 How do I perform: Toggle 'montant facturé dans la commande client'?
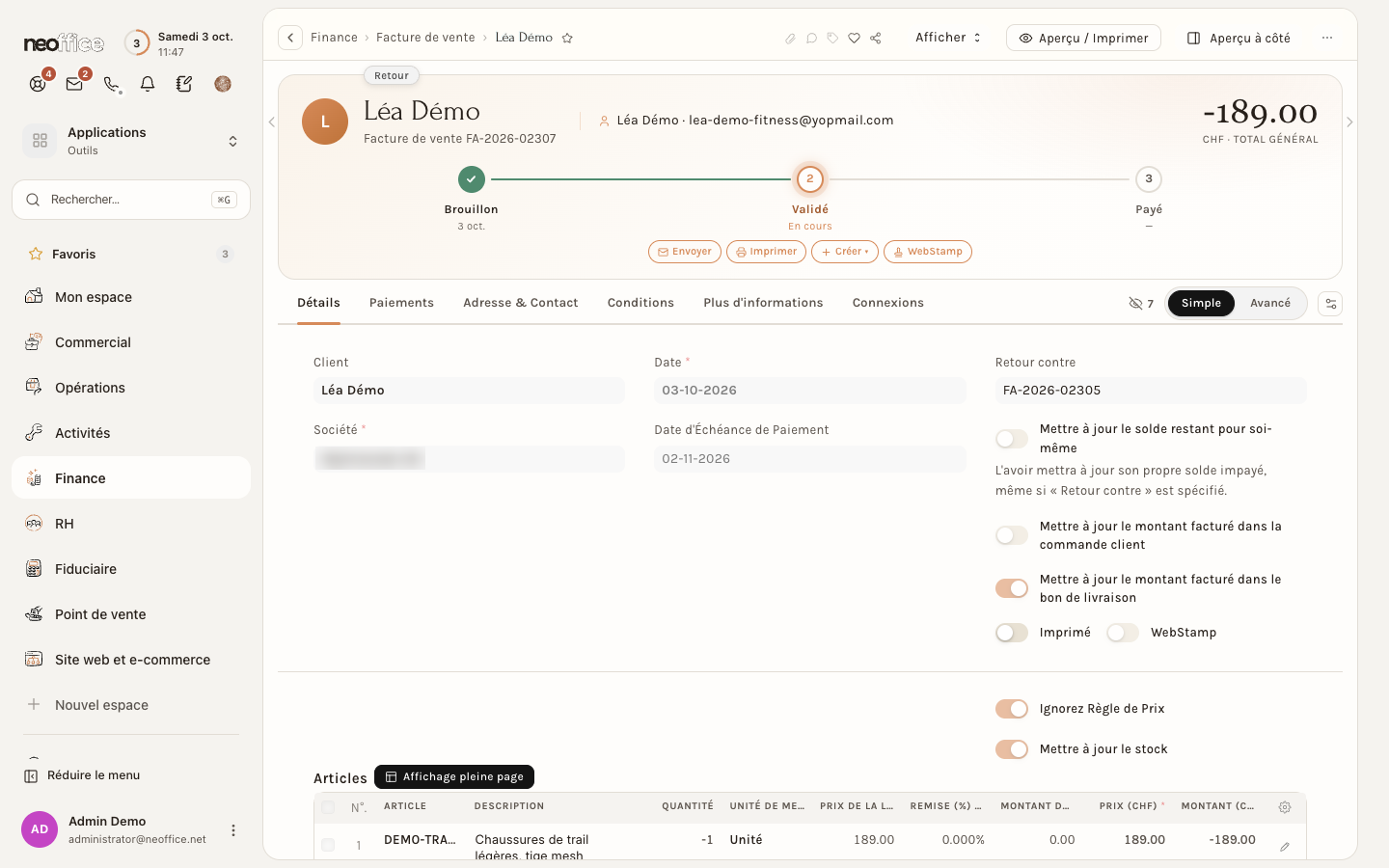1012,535
